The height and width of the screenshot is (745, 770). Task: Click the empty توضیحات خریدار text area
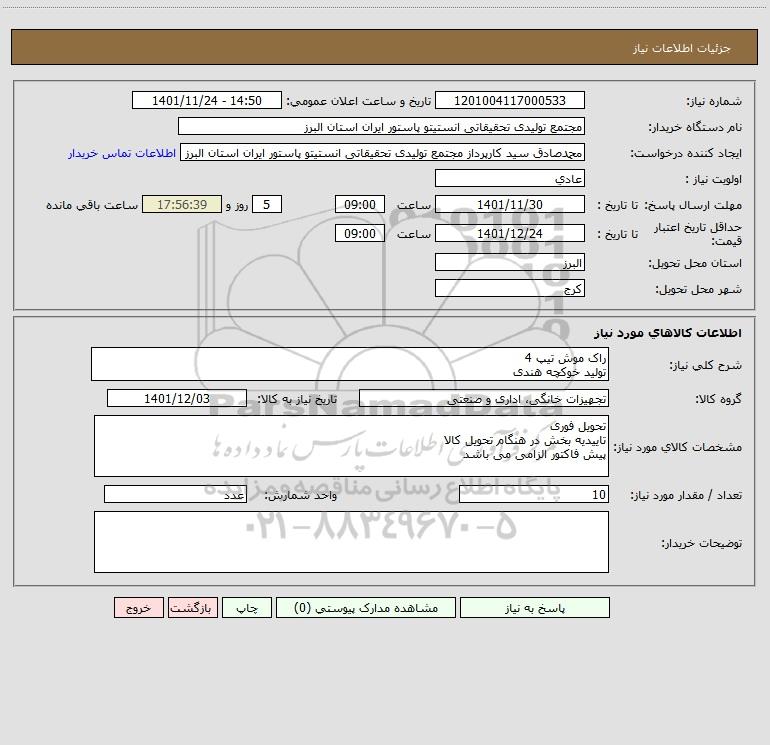(x=351, y=542)
